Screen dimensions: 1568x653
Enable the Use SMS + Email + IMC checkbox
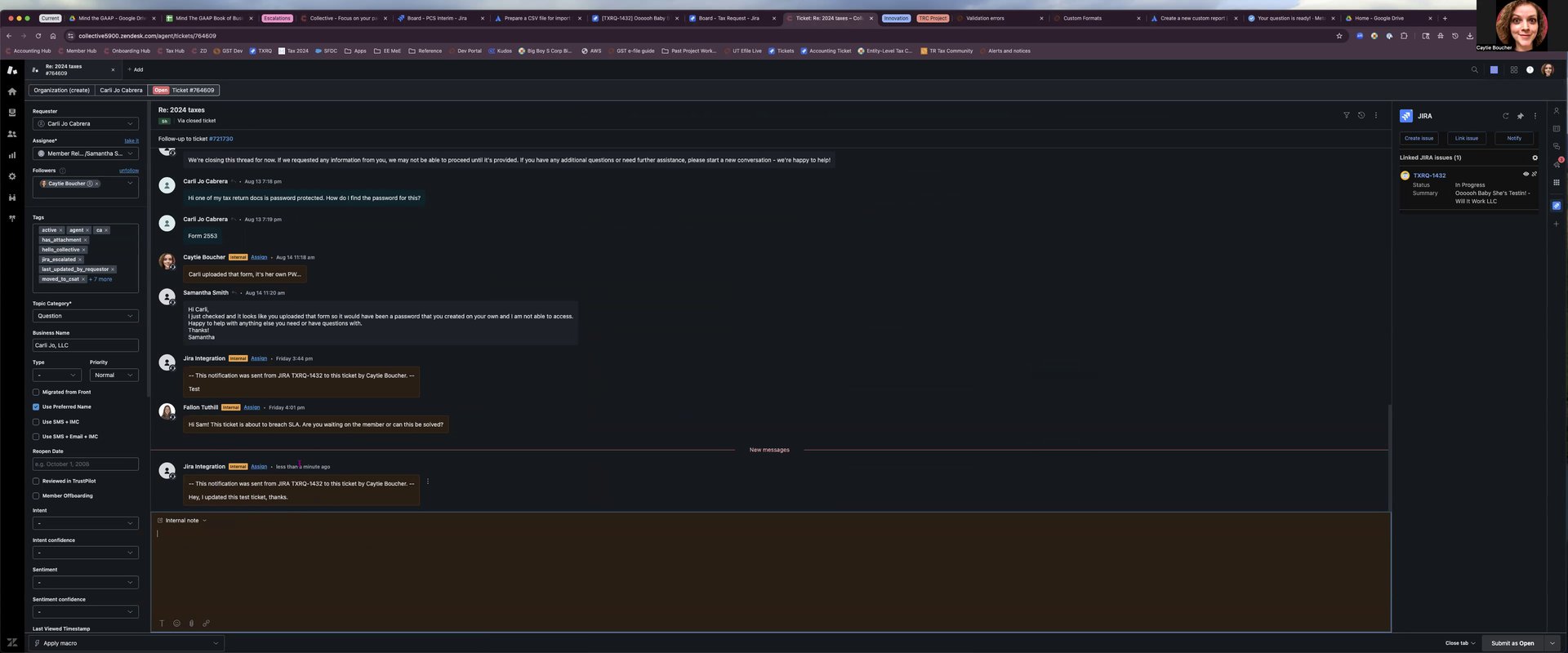(36, 437)
